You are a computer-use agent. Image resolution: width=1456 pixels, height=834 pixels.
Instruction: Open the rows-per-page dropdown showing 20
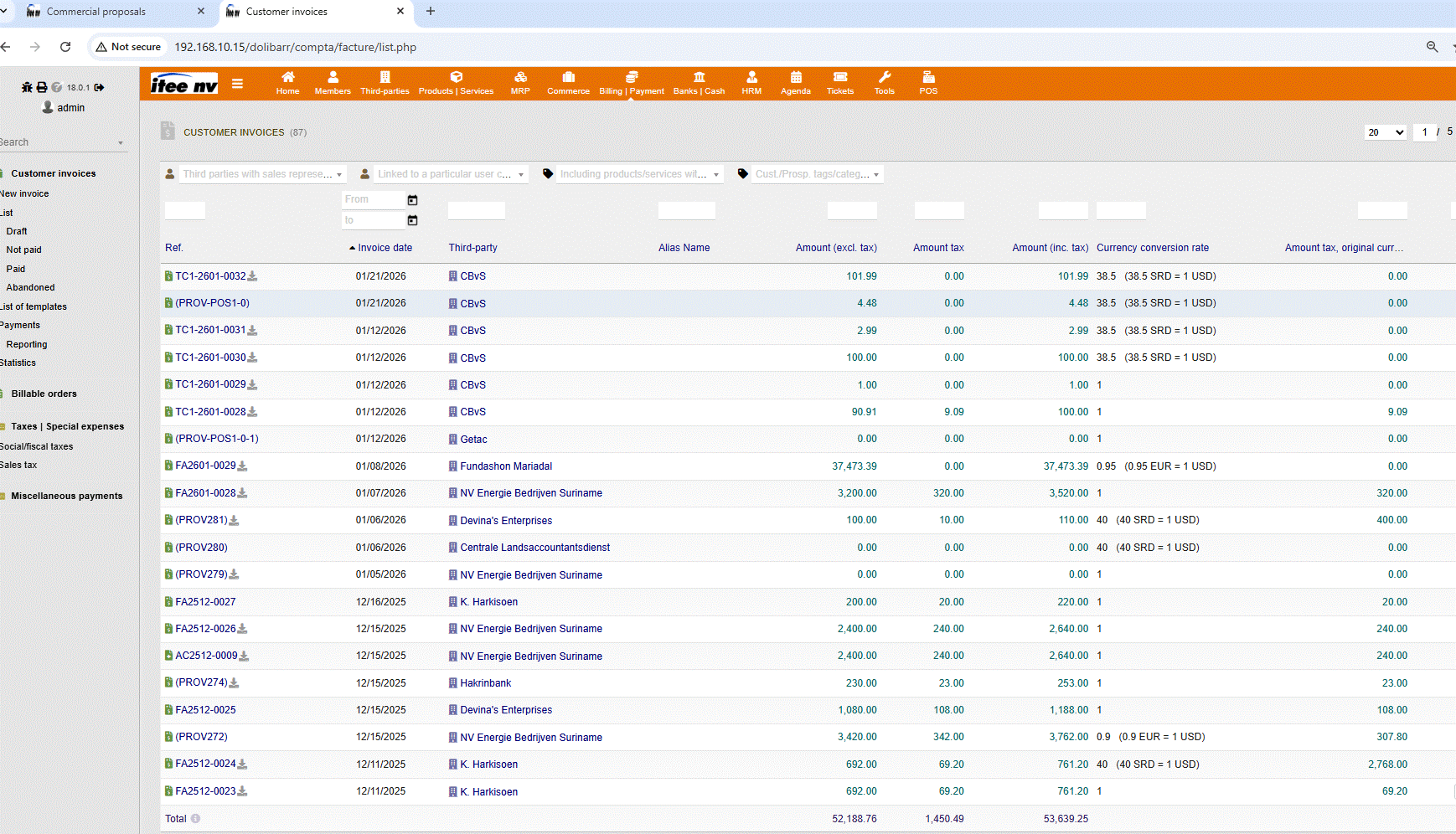[1385, 132]
